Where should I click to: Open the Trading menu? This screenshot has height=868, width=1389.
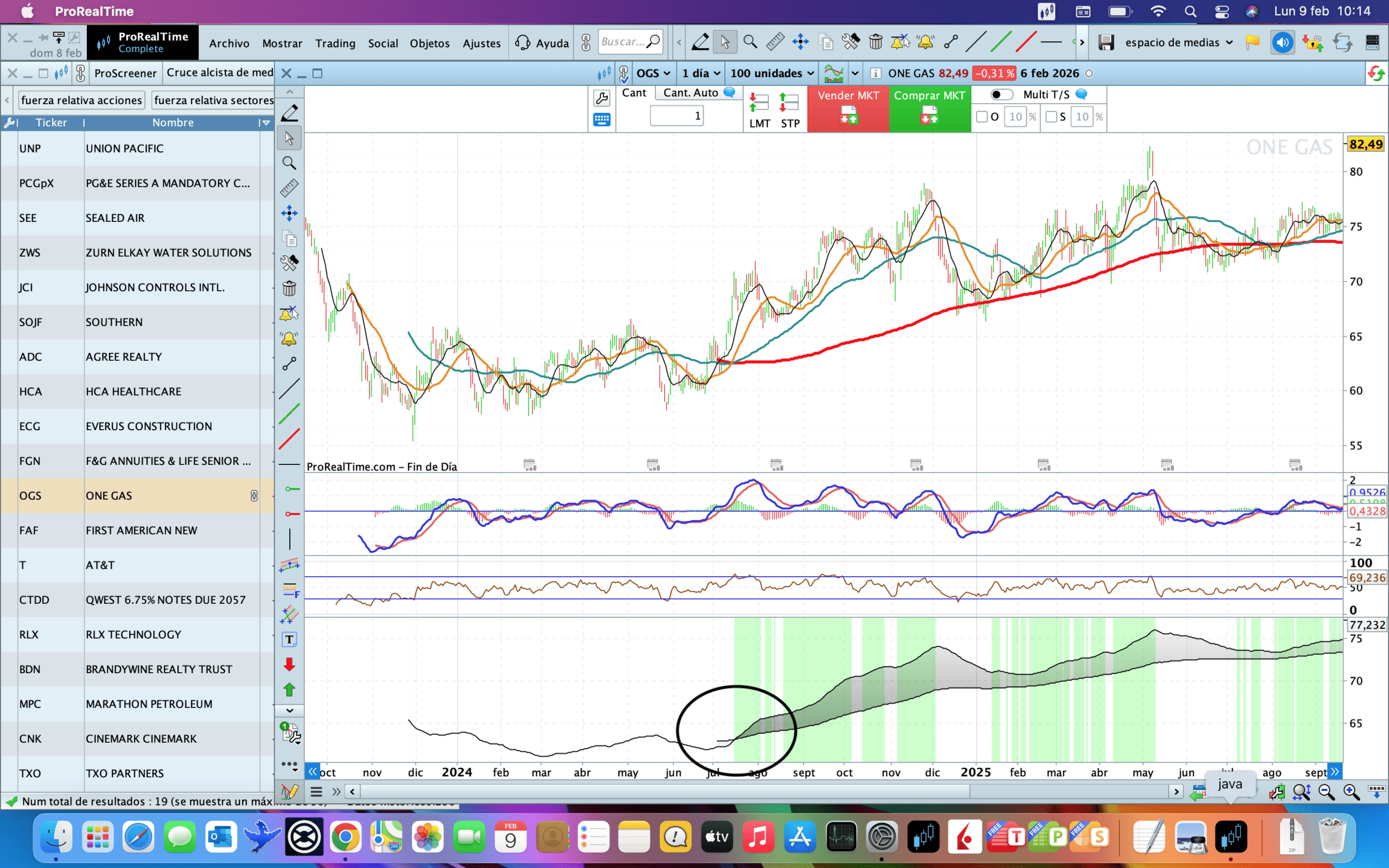335,43
